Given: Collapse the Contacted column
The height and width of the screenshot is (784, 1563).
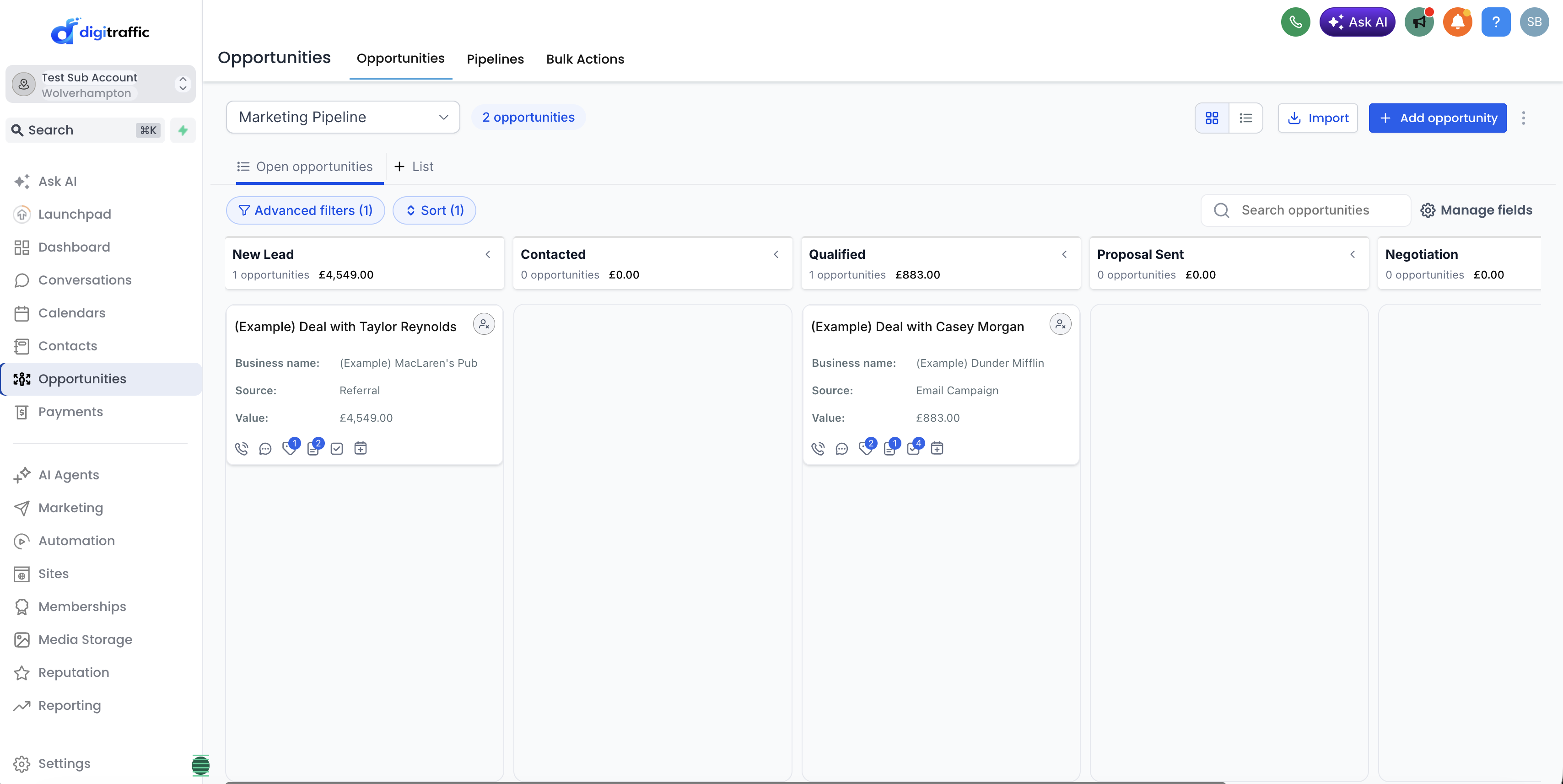Looking at the screenshot, I should (x=776, y=255).
